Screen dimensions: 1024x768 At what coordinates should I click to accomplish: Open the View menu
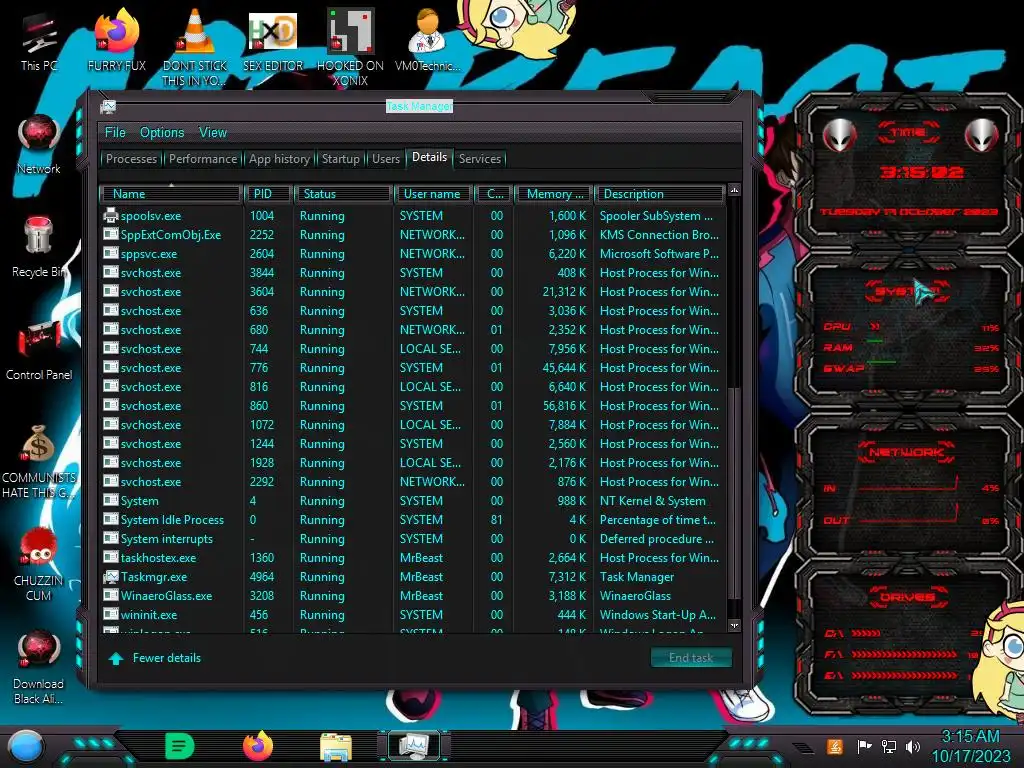213,133
